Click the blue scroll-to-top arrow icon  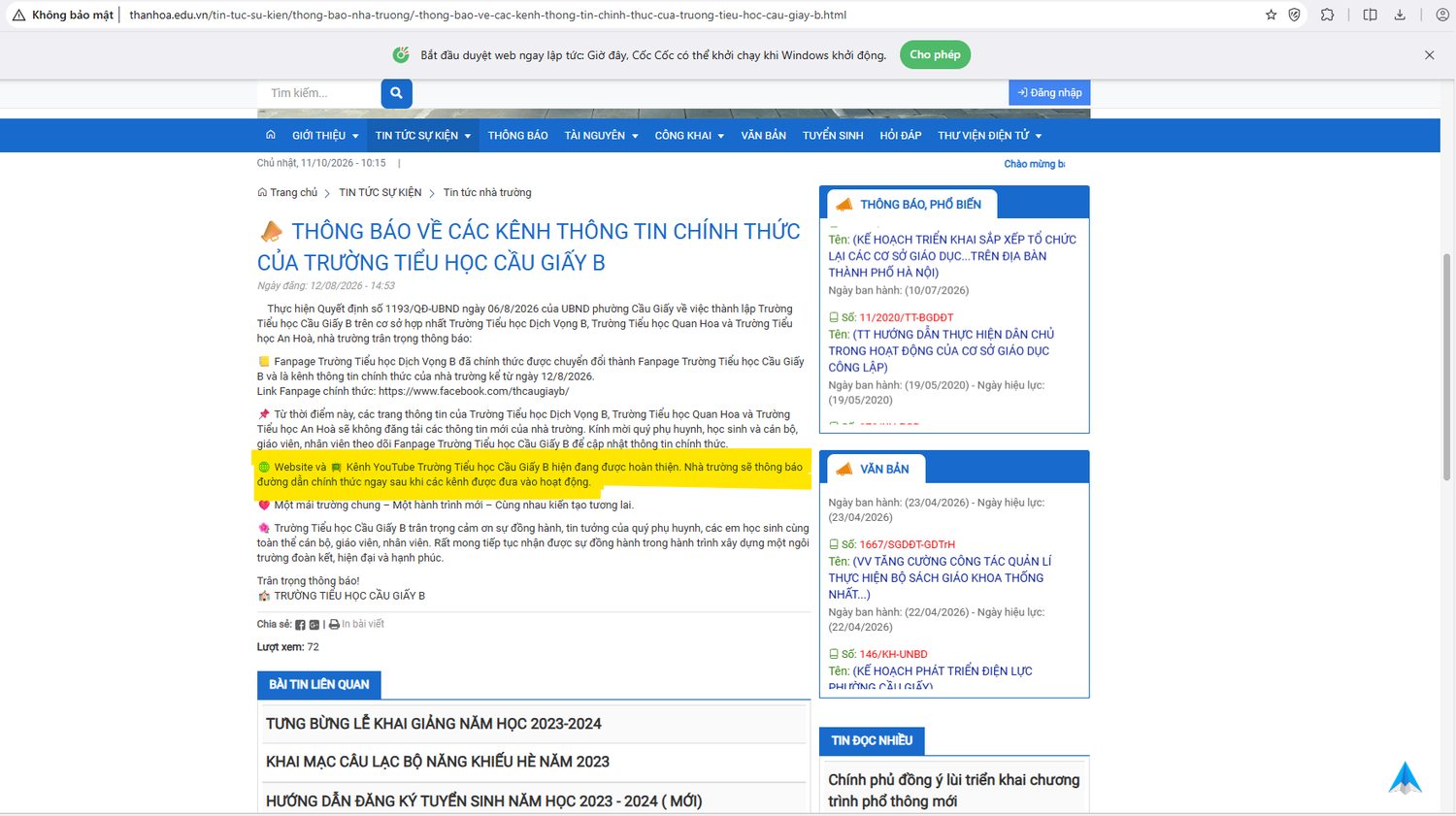[x=1405, y=778]
